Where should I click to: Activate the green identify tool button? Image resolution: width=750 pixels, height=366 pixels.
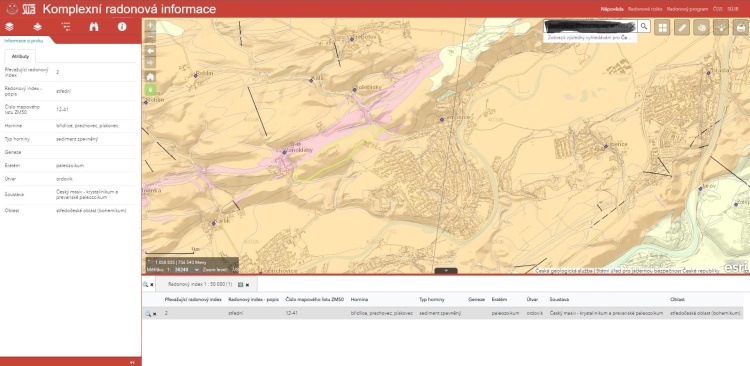[x=150, y=89]
